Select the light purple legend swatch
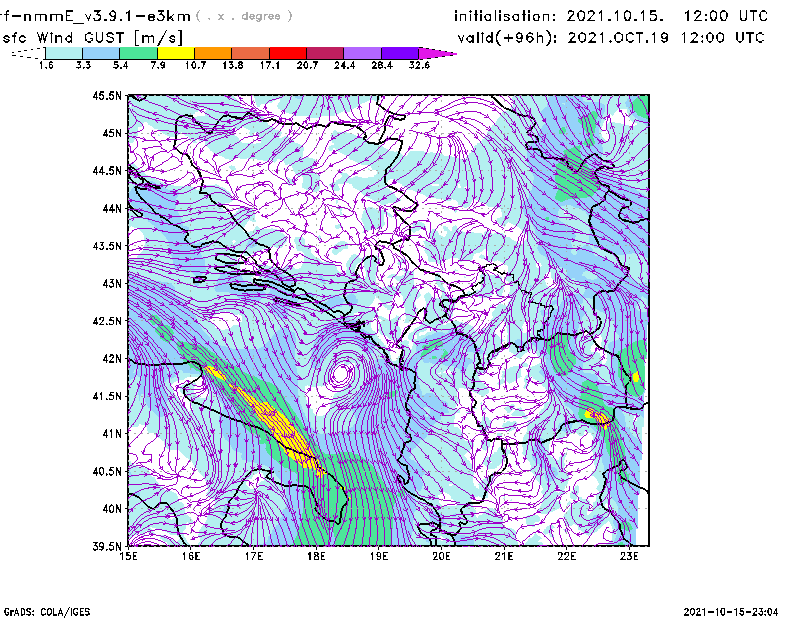Viewport: 800px width, 618px height. click(362, 53)
